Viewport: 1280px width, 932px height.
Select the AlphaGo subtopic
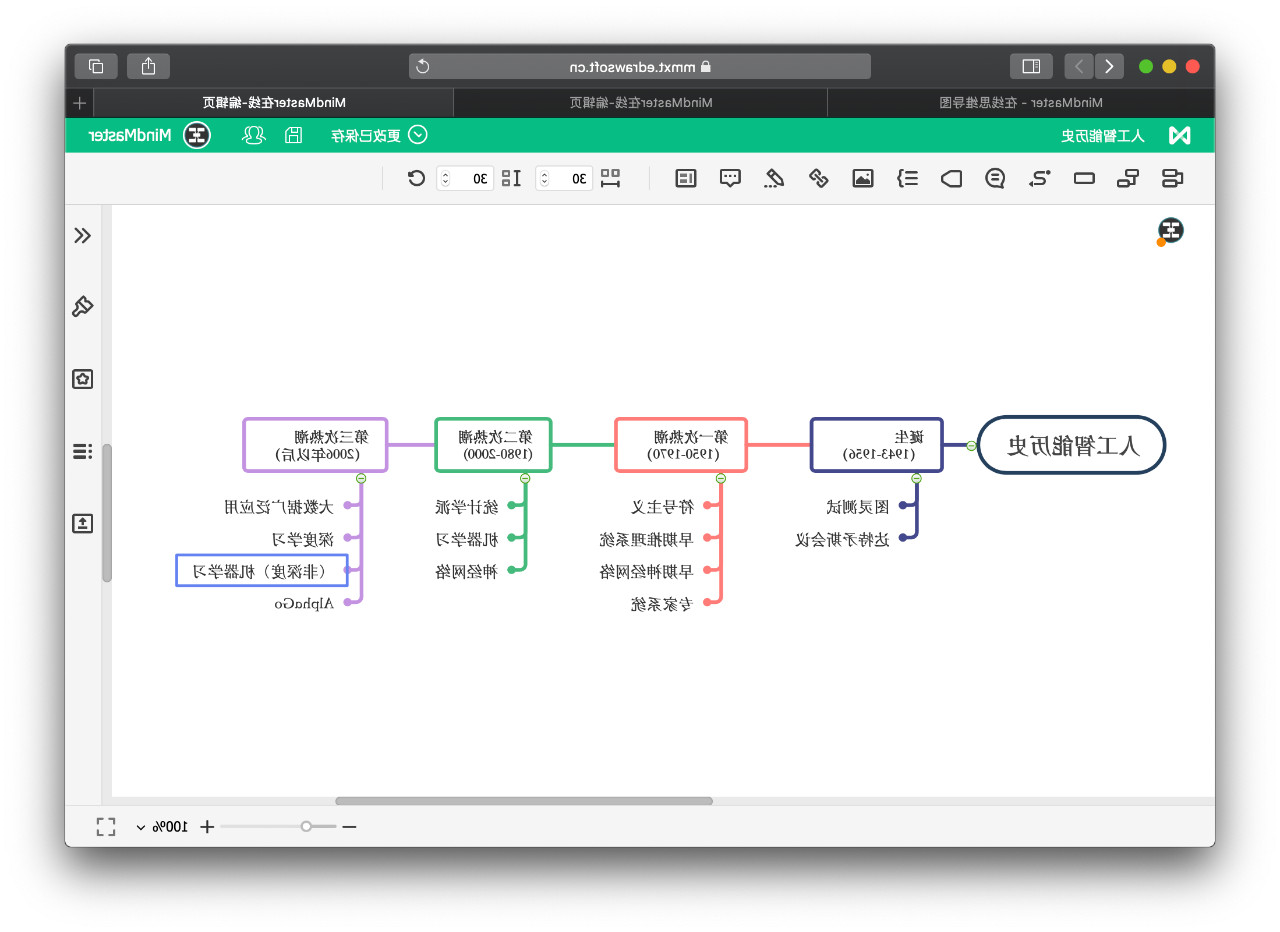click(305, 603)
